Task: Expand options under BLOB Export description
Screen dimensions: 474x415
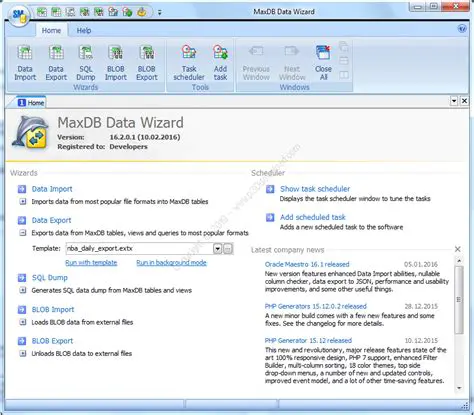Action: tap(23, 354)
